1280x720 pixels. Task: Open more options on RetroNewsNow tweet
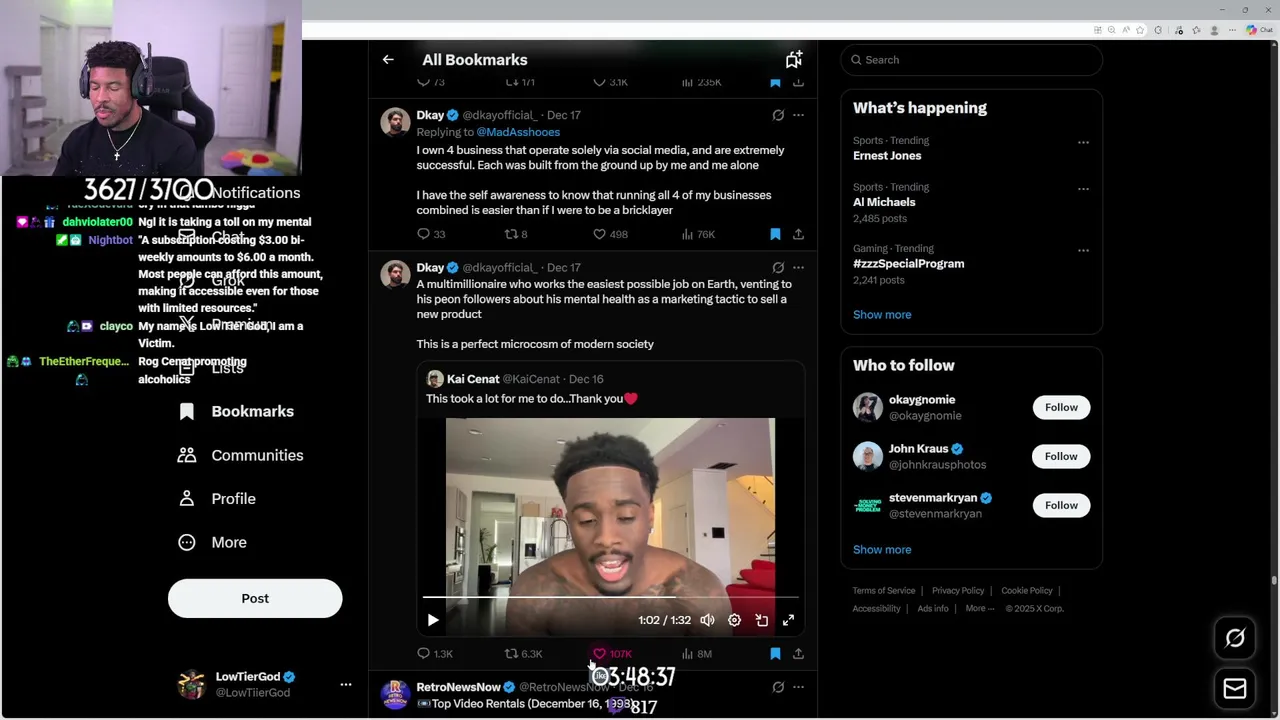coord(798,687)
